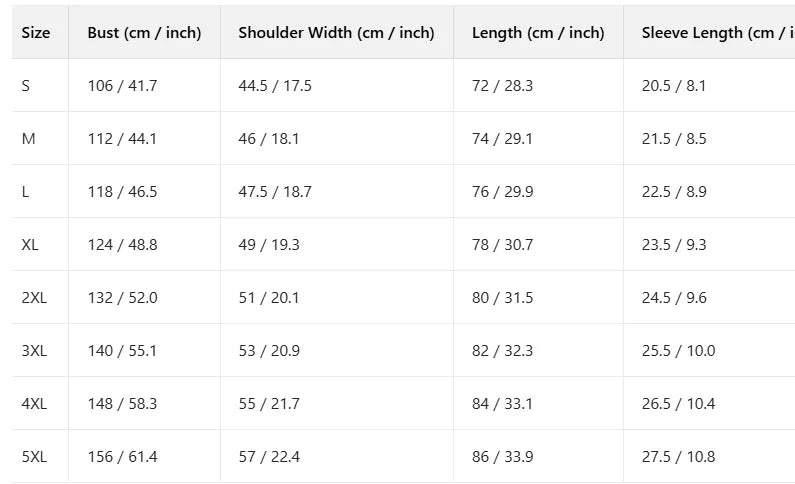
Task: Select the XL size row label
Action: coord(30,245)
